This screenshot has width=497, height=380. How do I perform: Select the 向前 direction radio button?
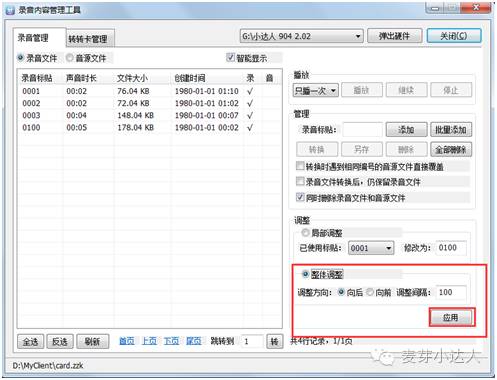click(370, 292)
